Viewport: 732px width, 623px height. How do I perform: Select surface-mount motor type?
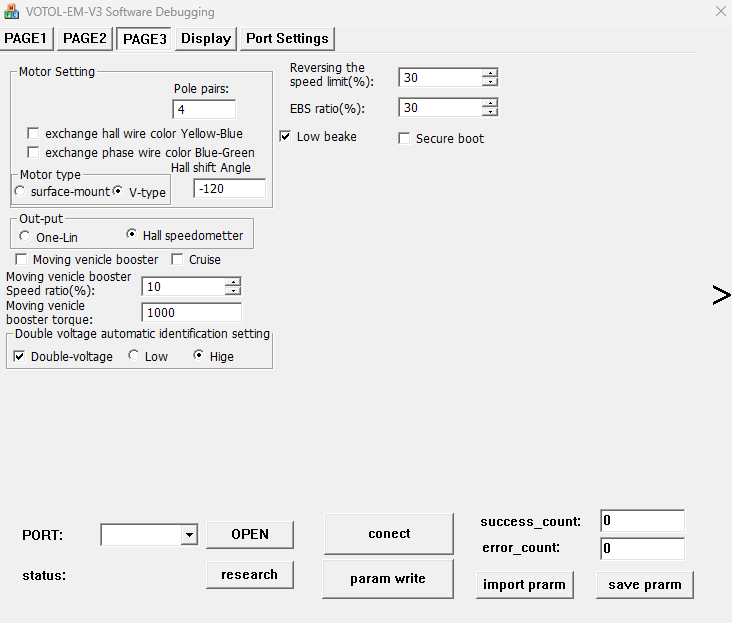20,191
